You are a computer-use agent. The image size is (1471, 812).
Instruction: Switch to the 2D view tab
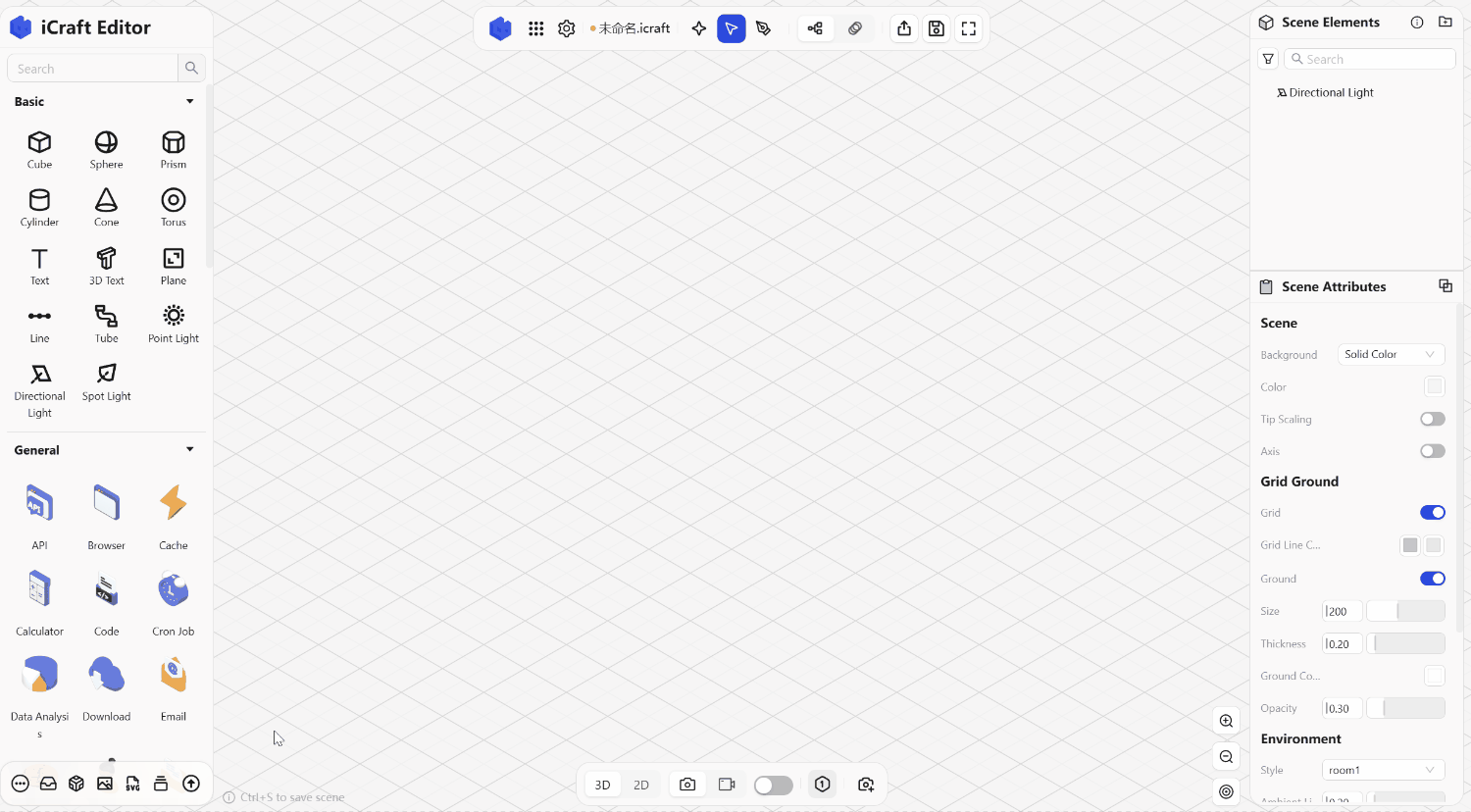click(x=641, y=785)
